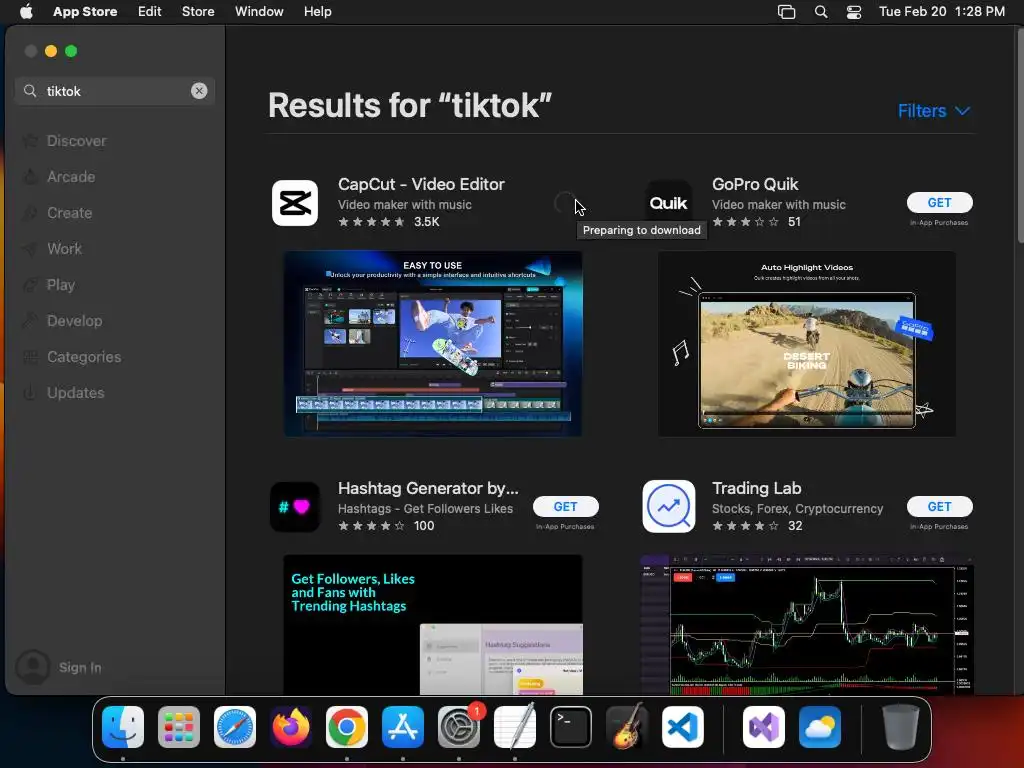
Task: Click the CapCut download progress spinner
Action: click(x=564, y=203)
